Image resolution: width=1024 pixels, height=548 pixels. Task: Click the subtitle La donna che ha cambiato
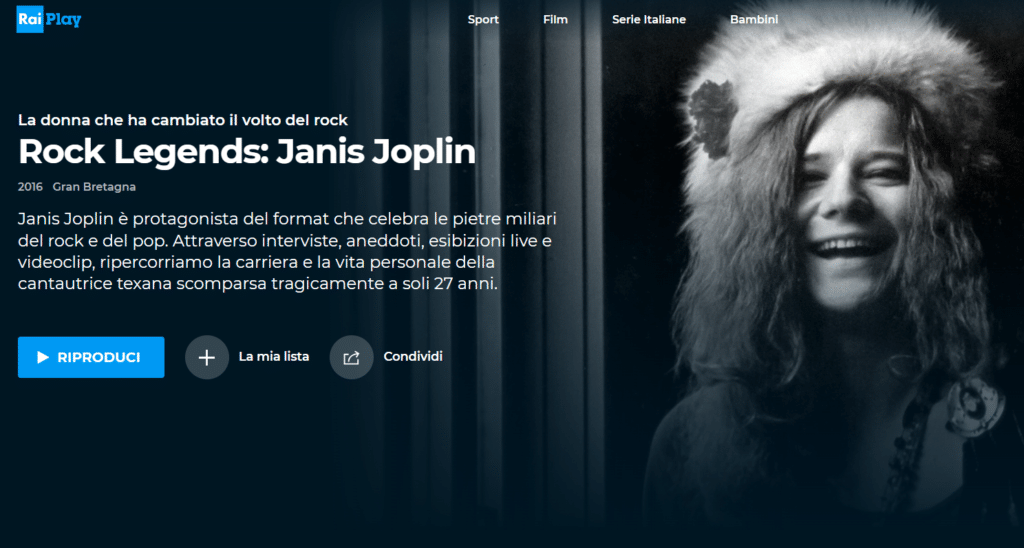(x=183, y=120)
